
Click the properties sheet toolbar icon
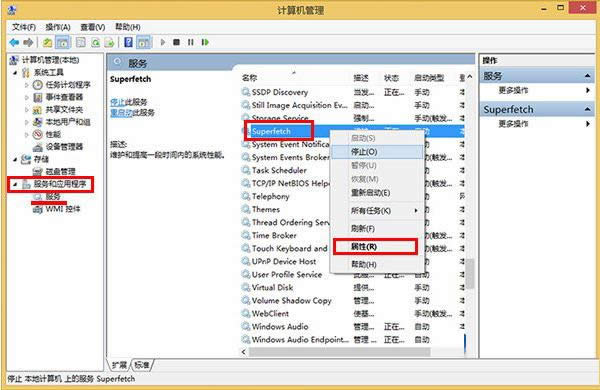[x=80, y=42]
